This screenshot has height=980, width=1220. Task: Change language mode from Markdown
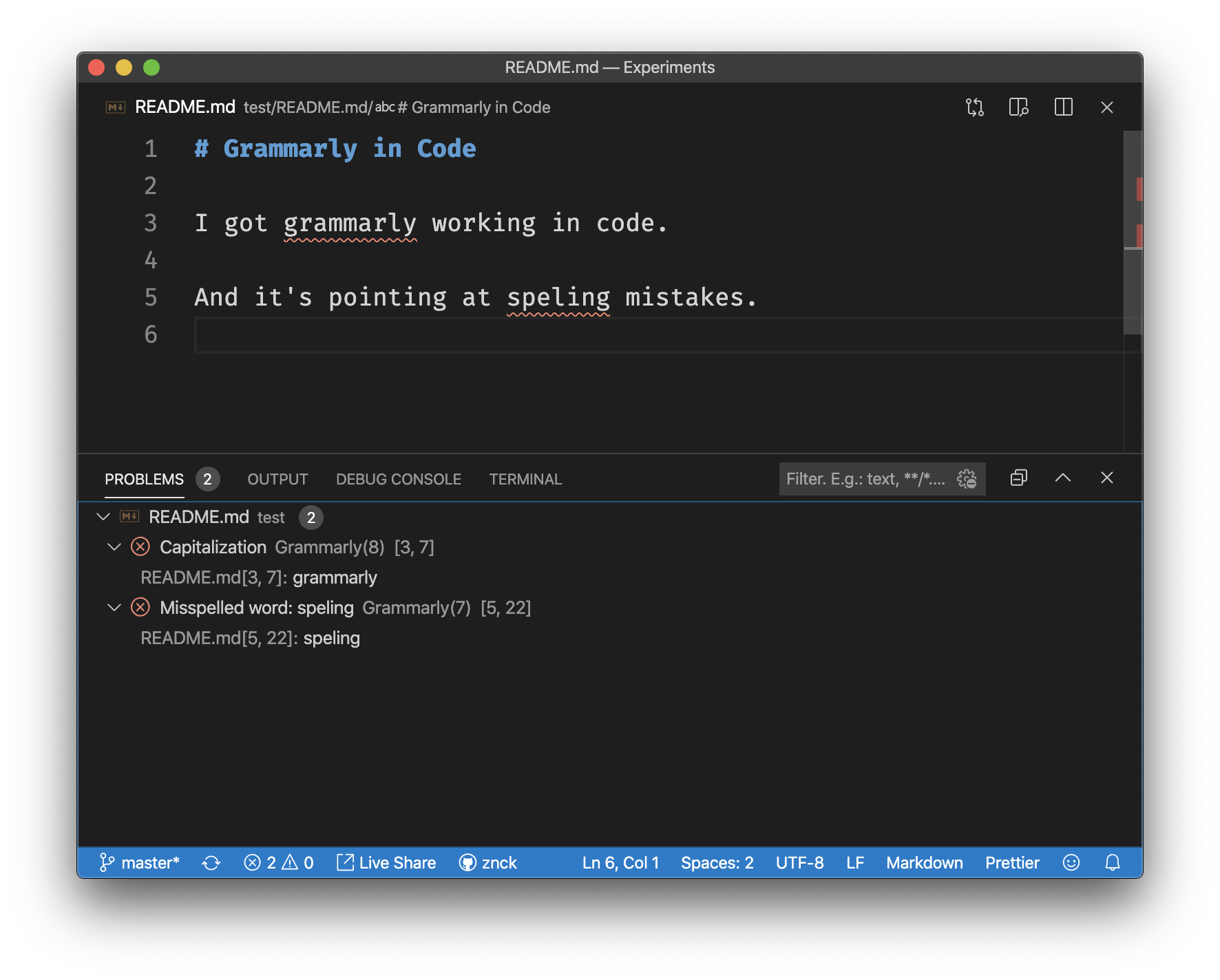(x=925, y=862)
